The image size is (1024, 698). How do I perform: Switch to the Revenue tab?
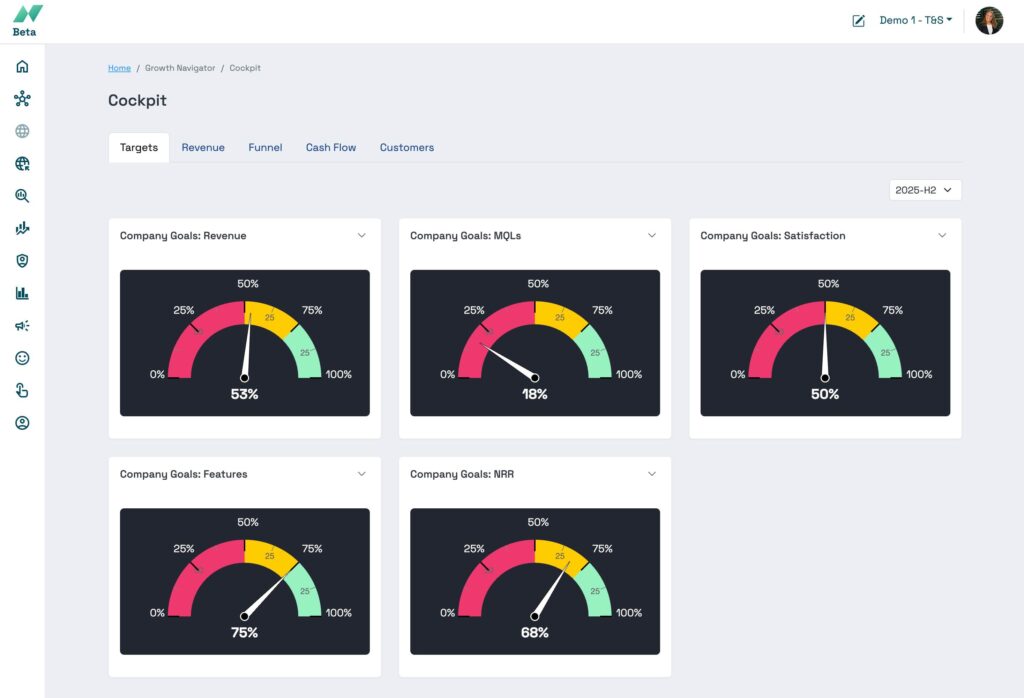(x=203, y=147)
